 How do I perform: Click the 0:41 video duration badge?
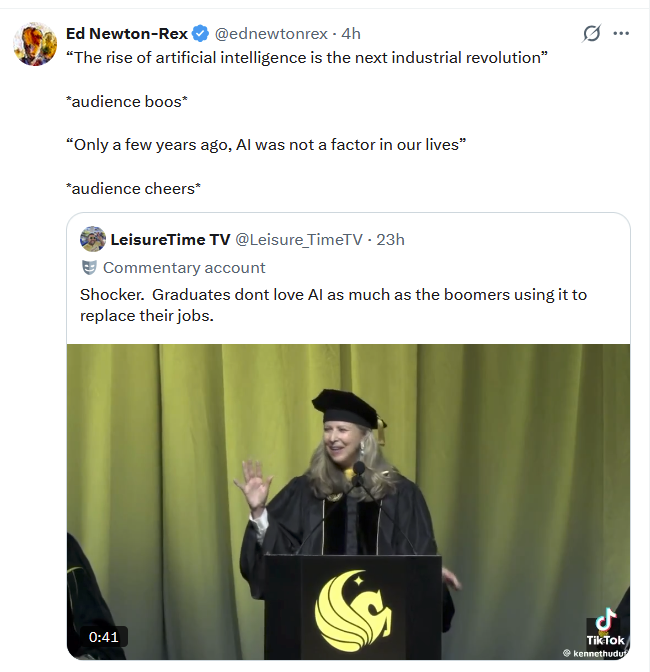pos(104,637)
